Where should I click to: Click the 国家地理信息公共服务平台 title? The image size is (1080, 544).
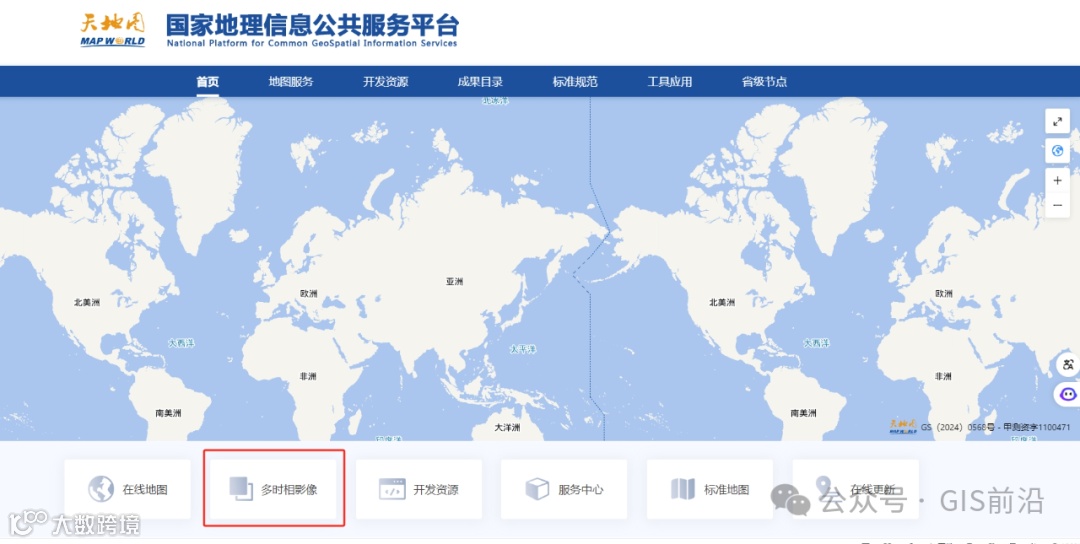(x=312, y=25)
